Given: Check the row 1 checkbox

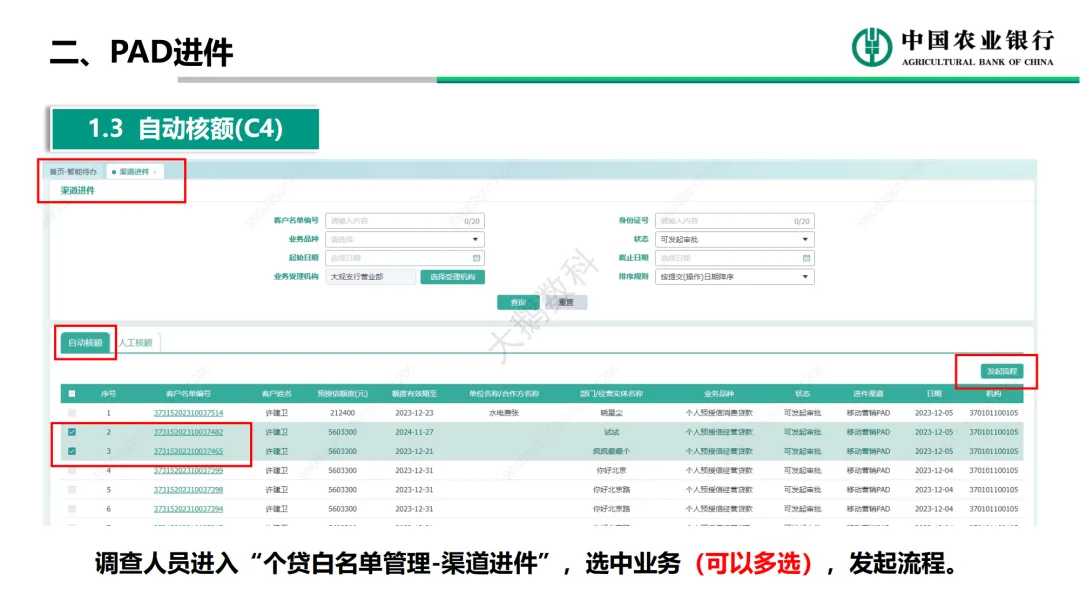Looking at the screenshot, I should click(71, 413).
